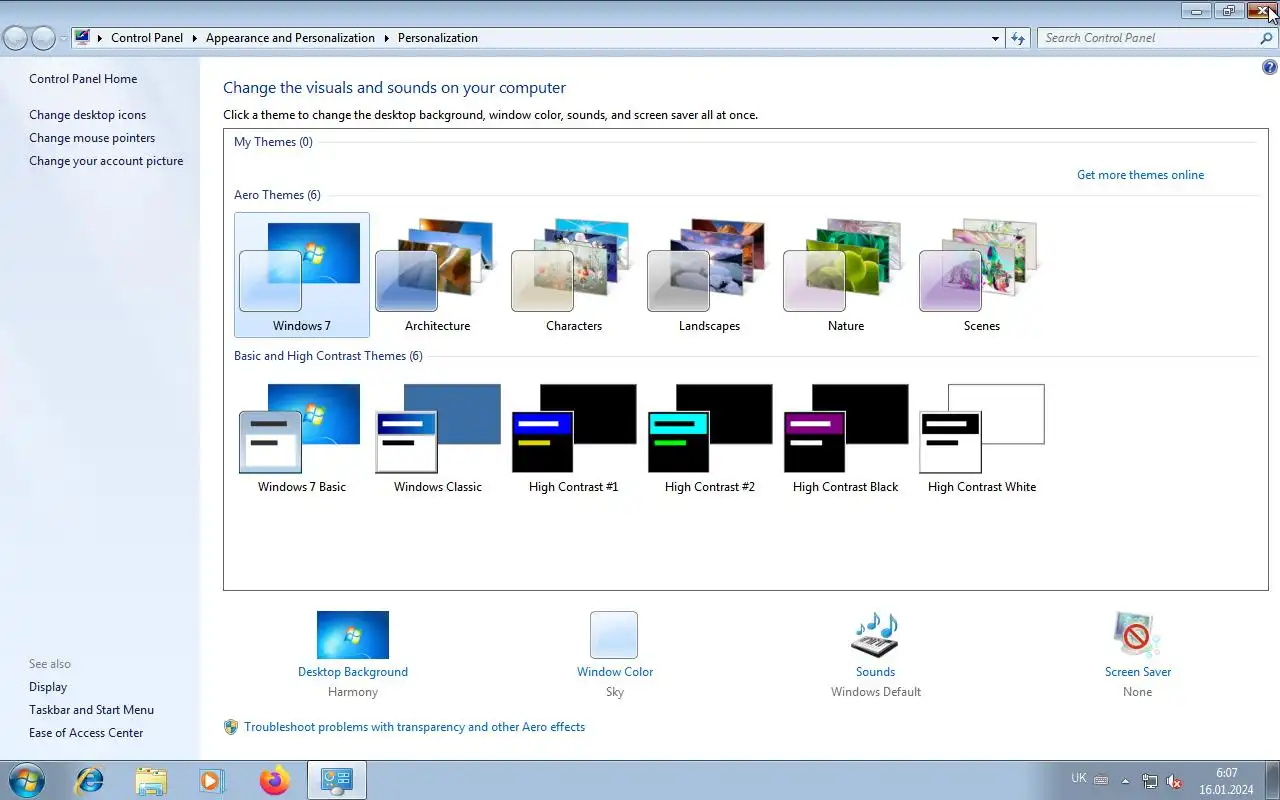
Task: Apply High Contrast #2 theme
Action: pos(710,438)
